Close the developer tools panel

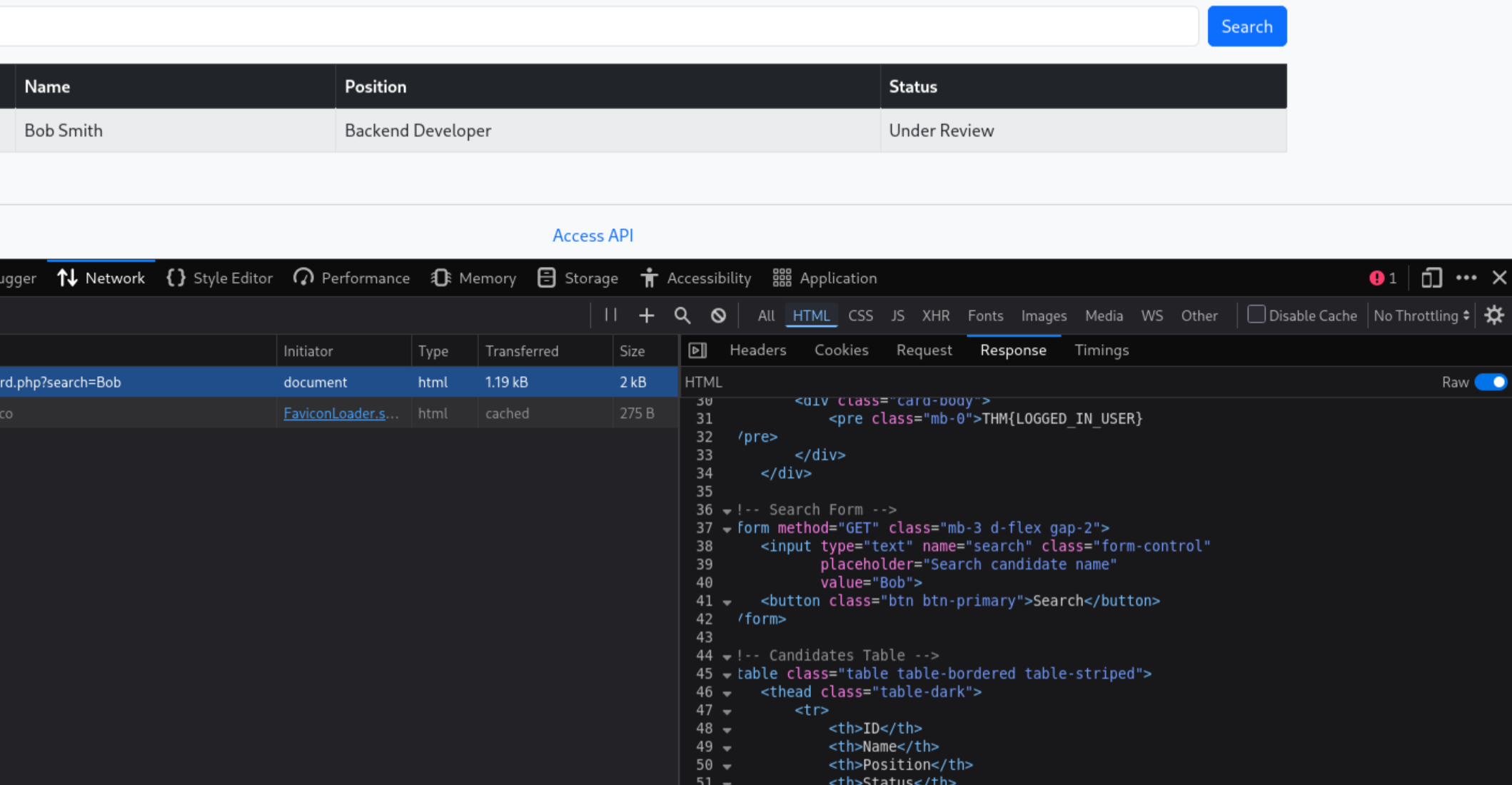[x=1499, y=278]
